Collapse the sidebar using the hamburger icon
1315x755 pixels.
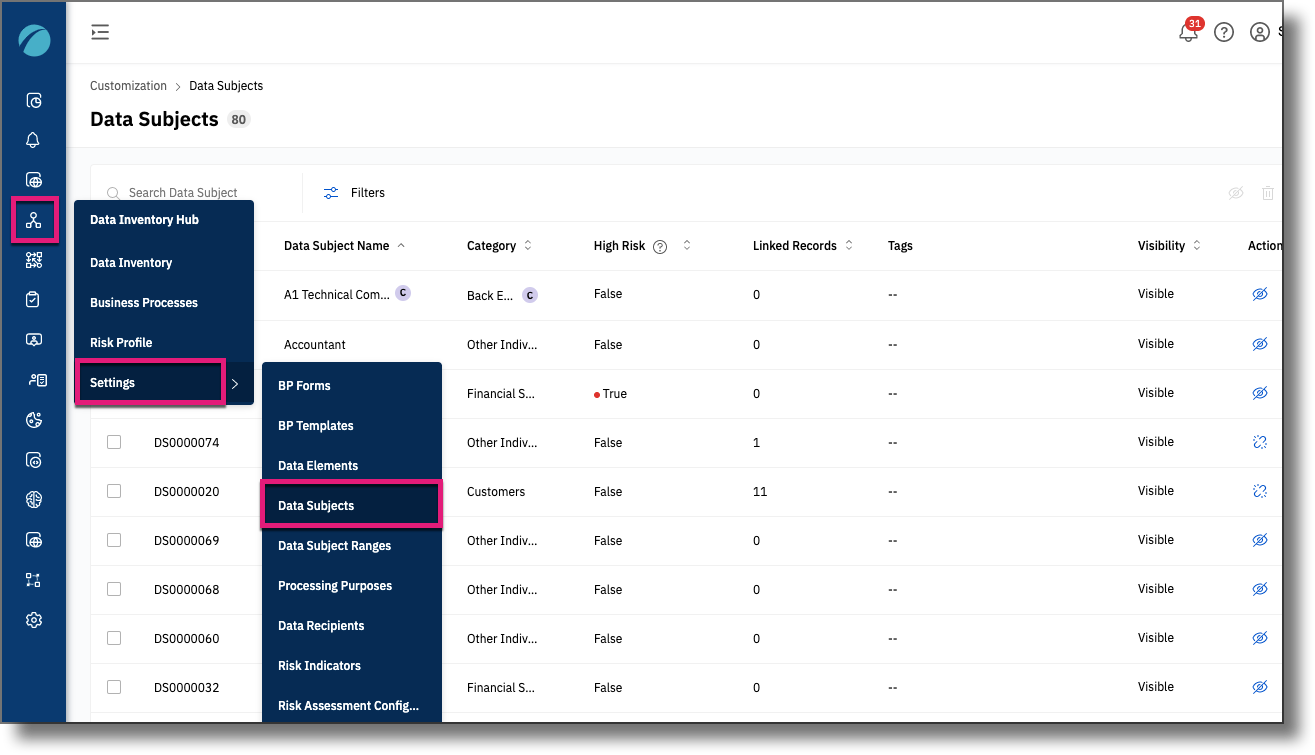point(99,31)
